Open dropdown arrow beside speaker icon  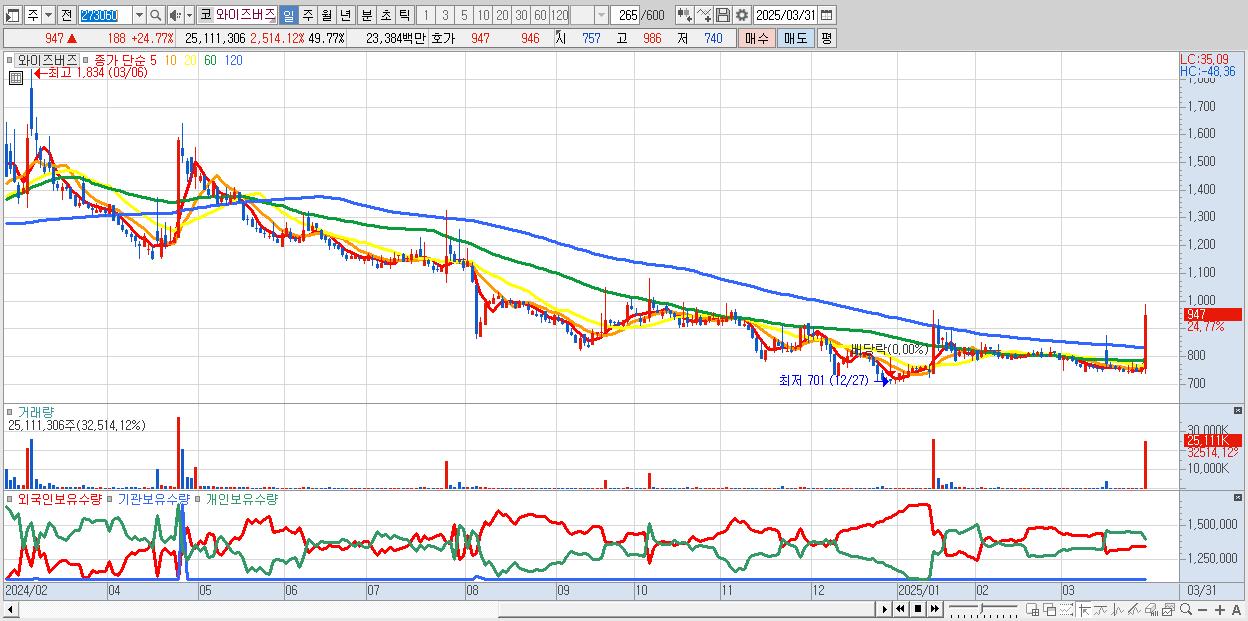pos(190,15)
